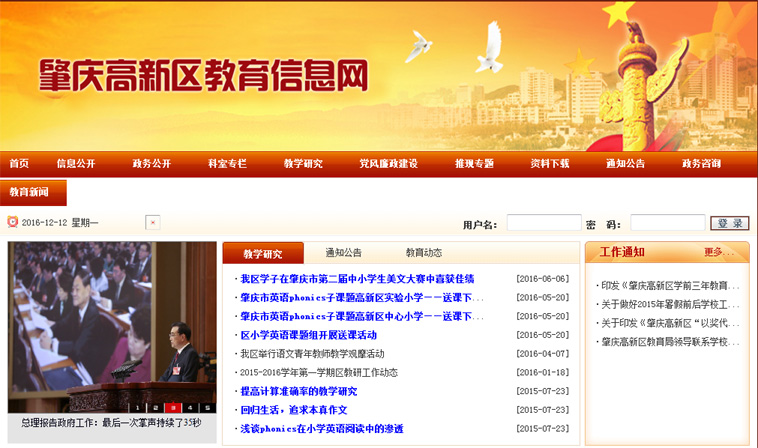Click the broken image icon near date
The height and width of the screenshot is (448, 758).
[152, 222]
